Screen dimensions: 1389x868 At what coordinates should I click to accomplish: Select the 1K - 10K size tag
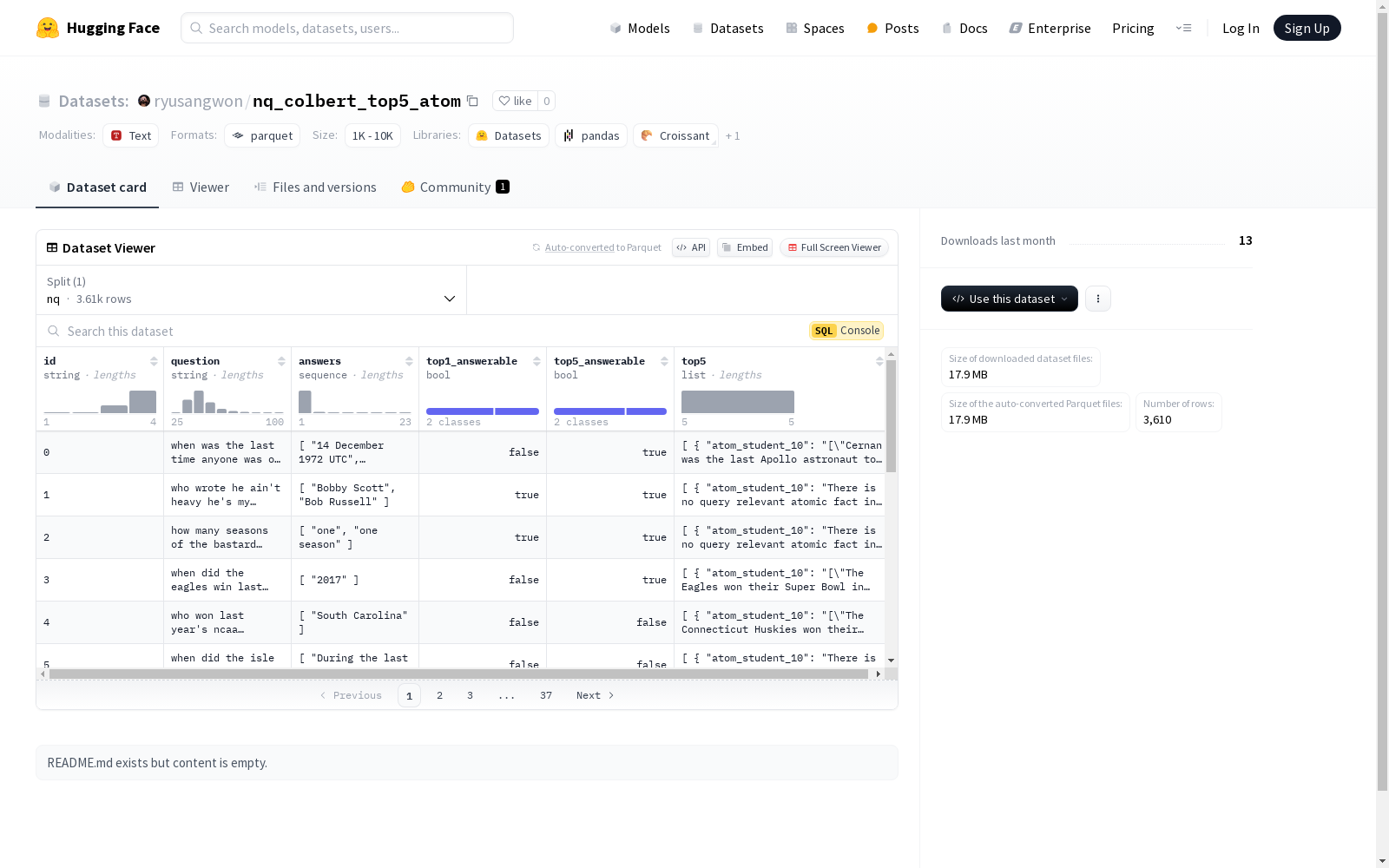click(372, 135)
